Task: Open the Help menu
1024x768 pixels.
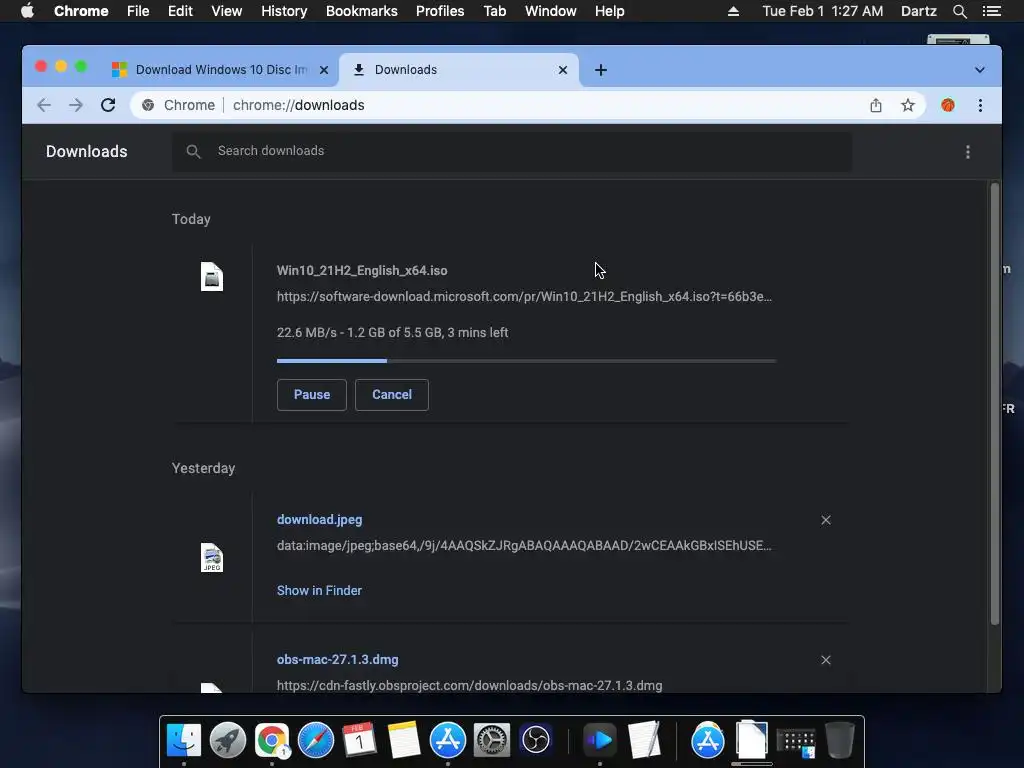Action: 609,11
